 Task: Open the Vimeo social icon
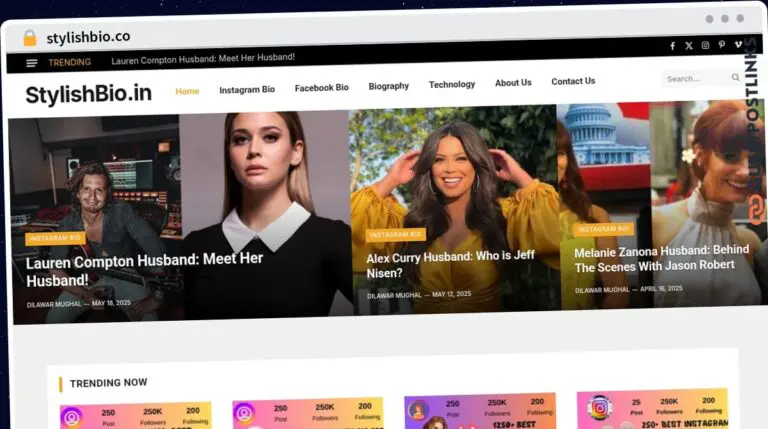(738, 44)
